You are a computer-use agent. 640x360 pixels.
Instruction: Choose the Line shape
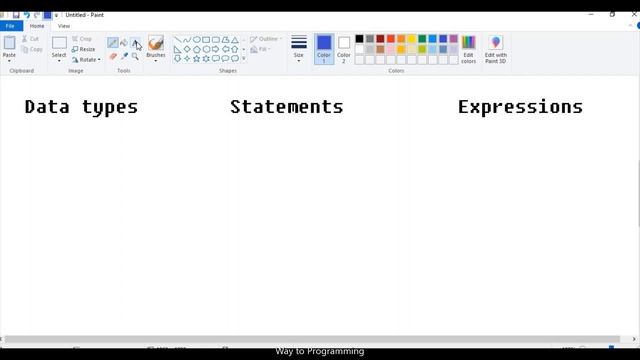[x=178, y=40]
